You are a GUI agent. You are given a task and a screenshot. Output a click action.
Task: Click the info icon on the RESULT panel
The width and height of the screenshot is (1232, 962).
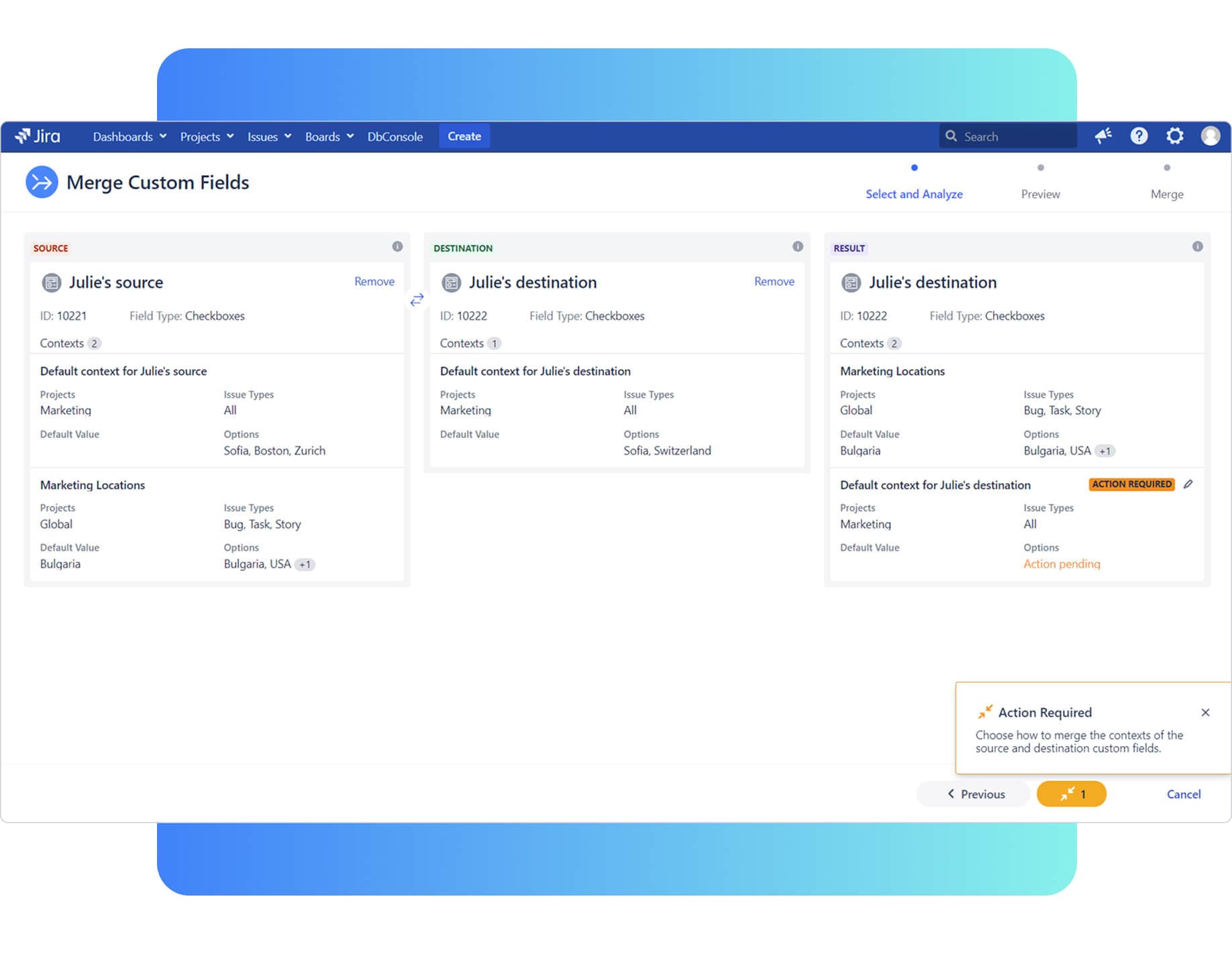click(1198, 247)
